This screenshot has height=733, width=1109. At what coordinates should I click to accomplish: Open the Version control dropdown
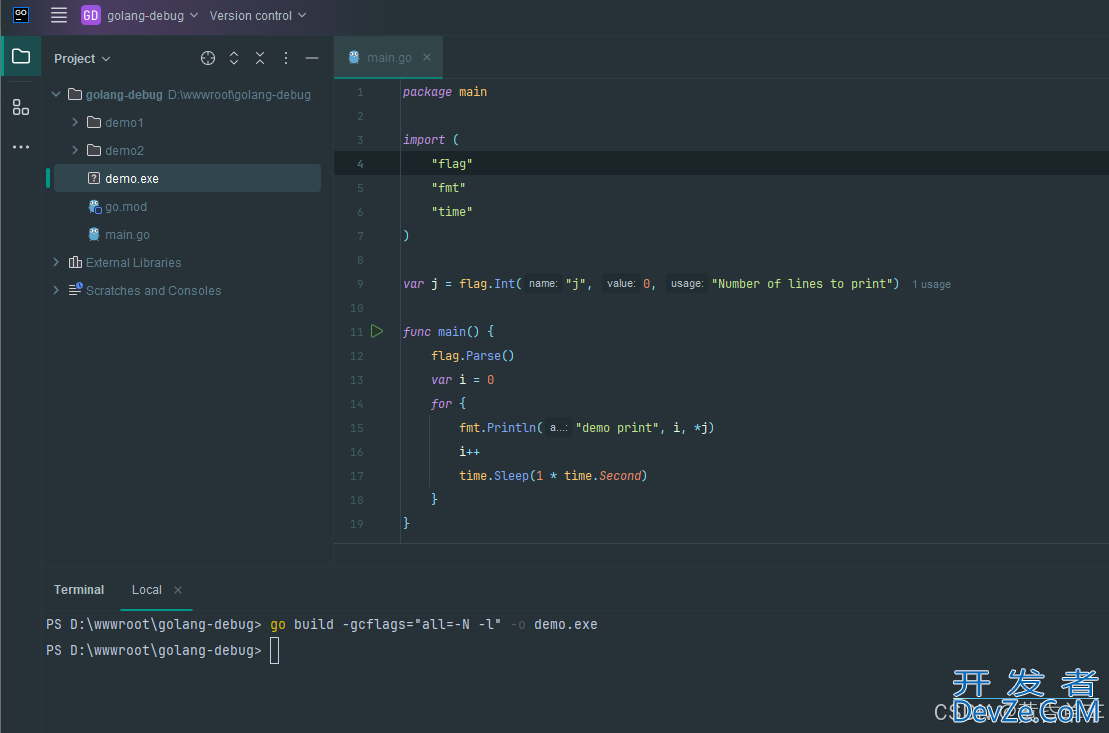pos(257,15)
